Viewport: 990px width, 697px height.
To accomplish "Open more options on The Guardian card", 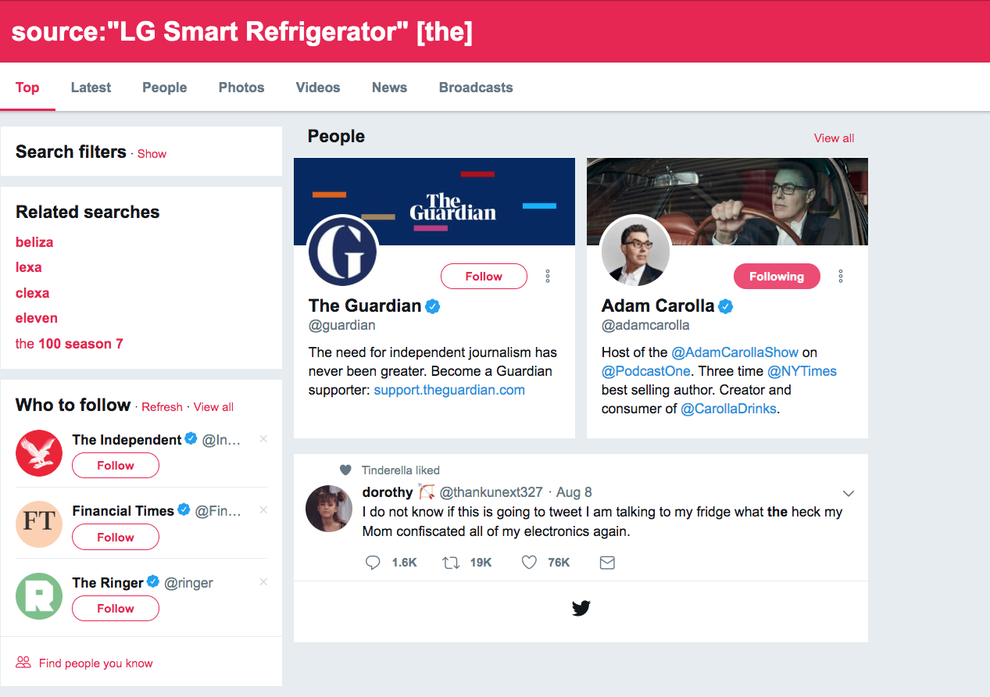I will [x=547, y=275].
